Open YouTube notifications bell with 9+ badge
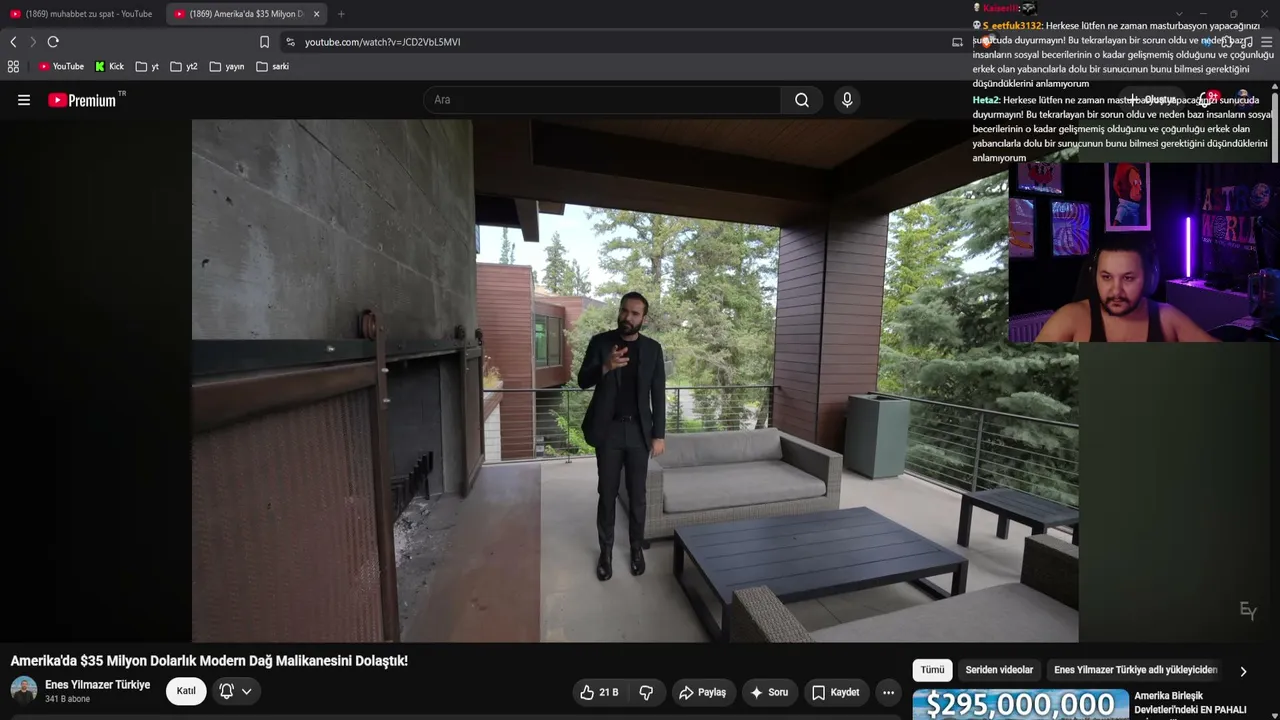The width and height of the screenshot is (1280, 720). (1207, 100)
